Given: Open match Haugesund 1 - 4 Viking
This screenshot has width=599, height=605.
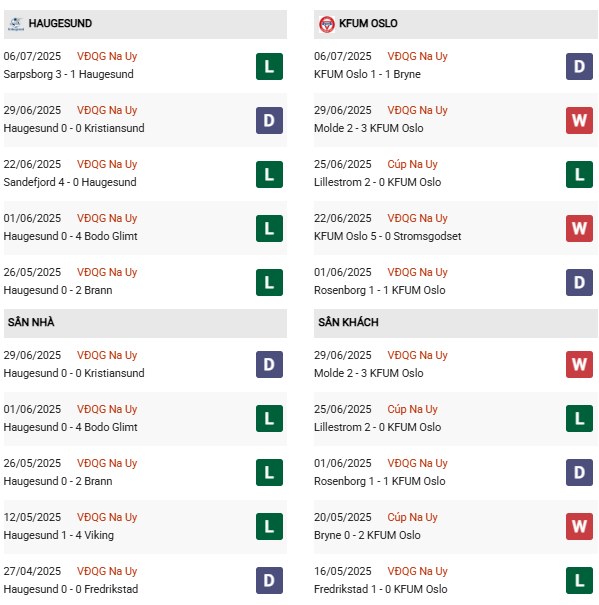Looking at the screenshot, I should [59, 535].
